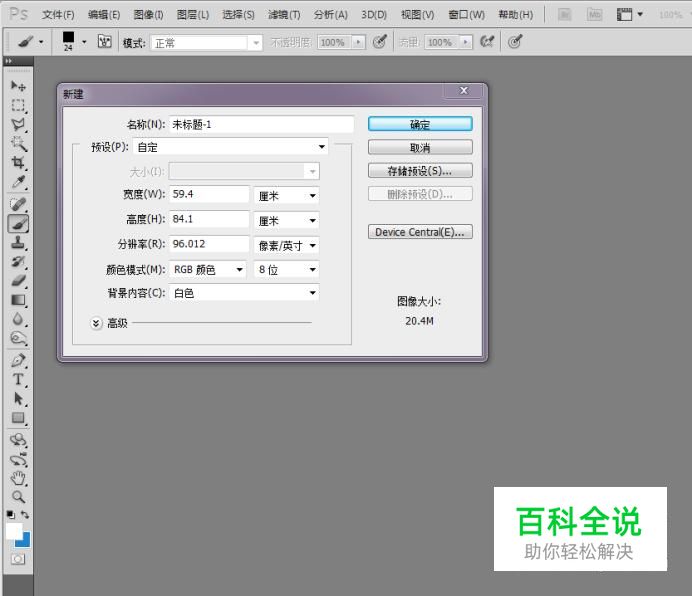Swap foreground and background colors
Image resolution: width=692 pixels, height=596 pixels.
tap(25, 515)
